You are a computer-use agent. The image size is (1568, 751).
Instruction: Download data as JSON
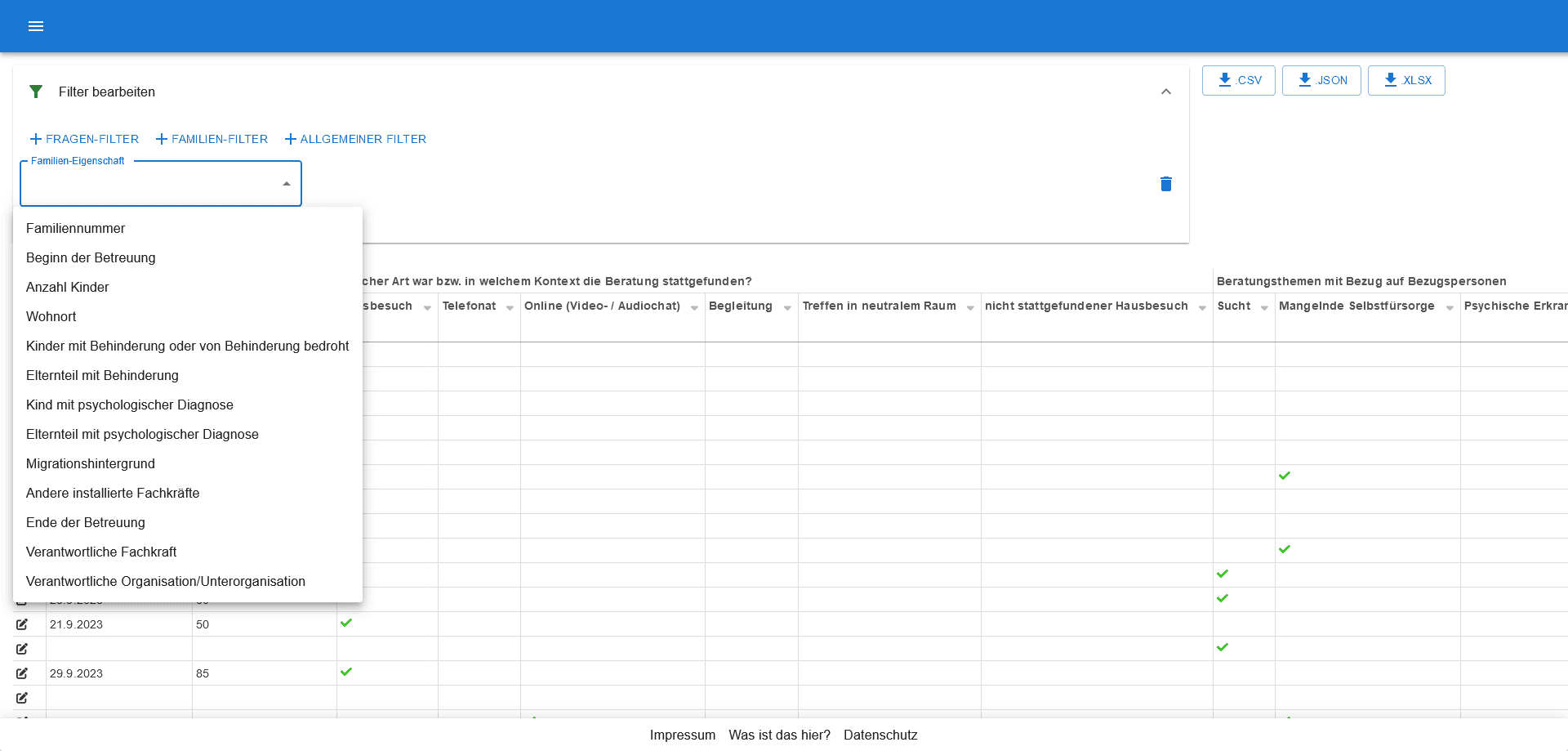click(x=1321, y=80)
